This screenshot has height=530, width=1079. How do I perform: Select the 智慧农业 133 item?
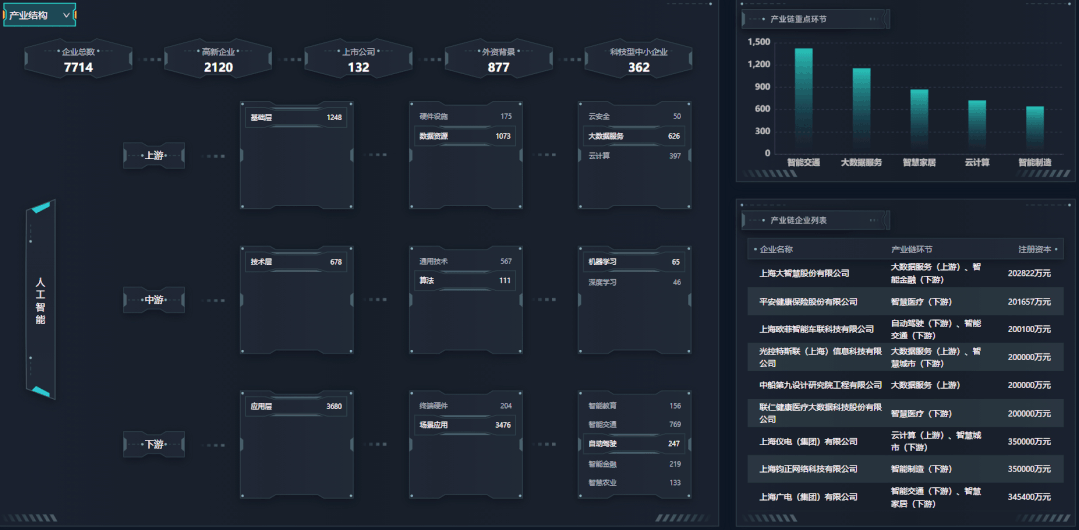tap(634, 483)
